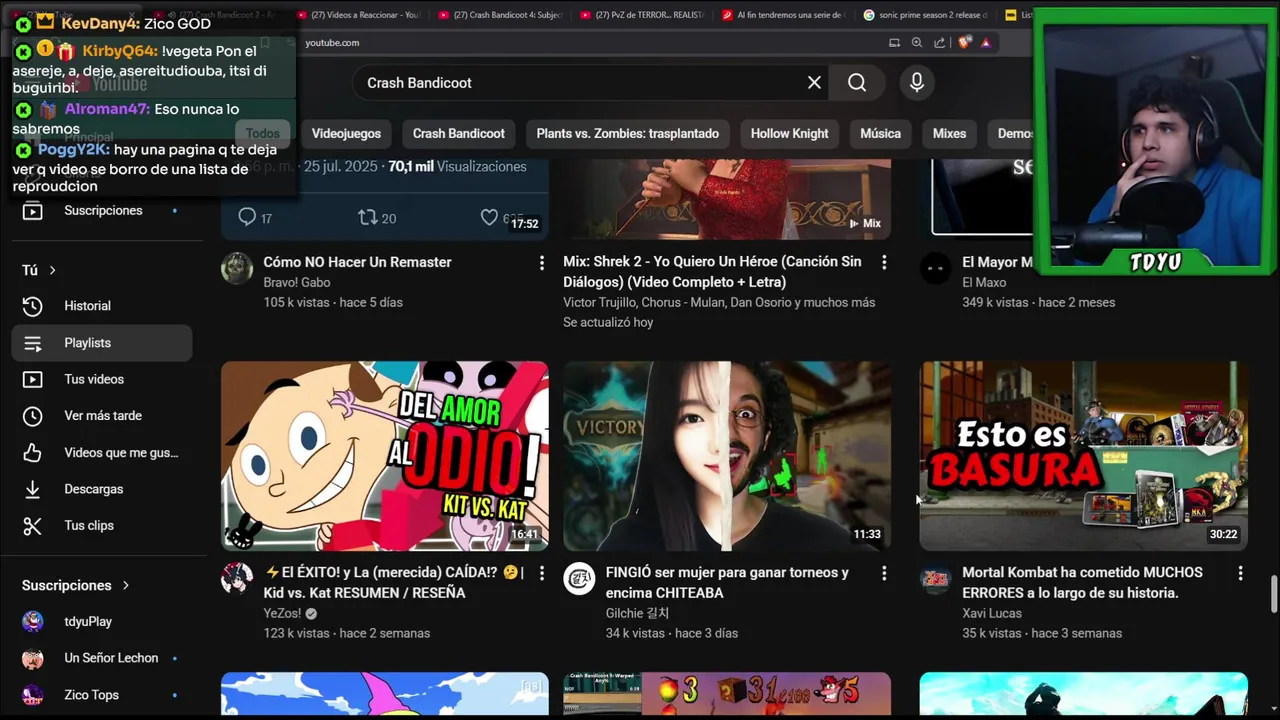Image resolution: width=1280 pixels, height=720 pixels.
Task: Select the Hollow Knight filter chip
Action: (789, 134)
